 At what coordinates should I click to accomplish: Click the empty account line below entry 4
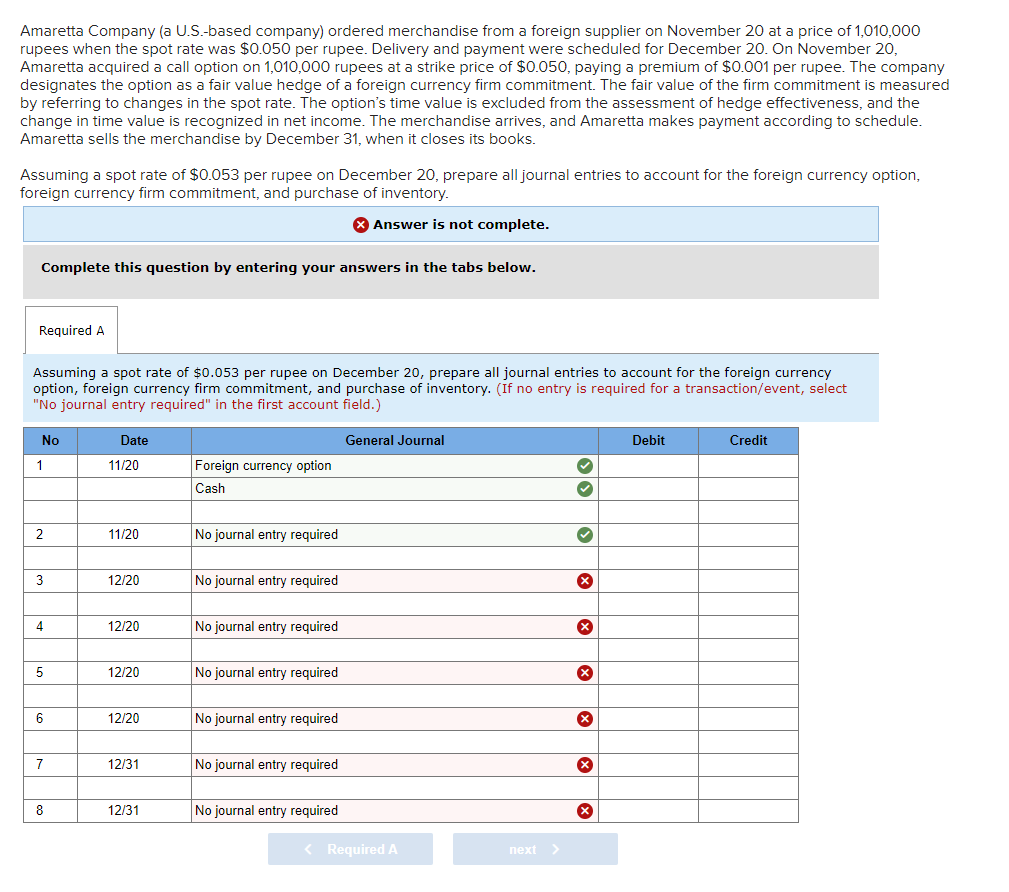point(394,650)
